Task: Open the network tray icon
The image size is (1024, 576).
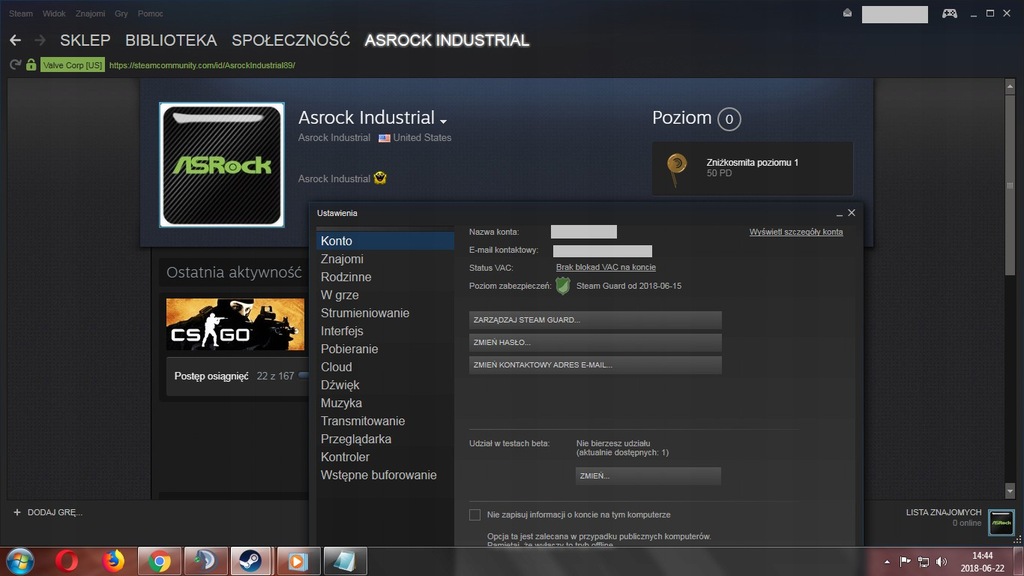Action: coord(923,562)
